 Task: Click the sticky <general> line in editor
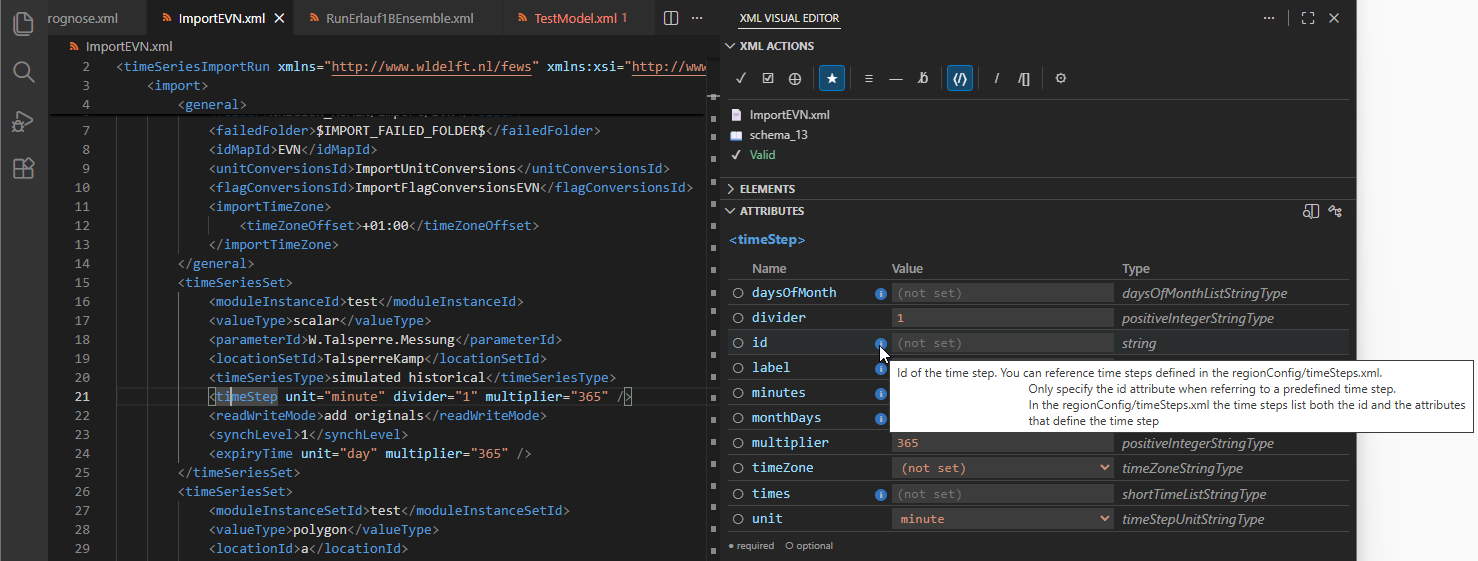212,104
